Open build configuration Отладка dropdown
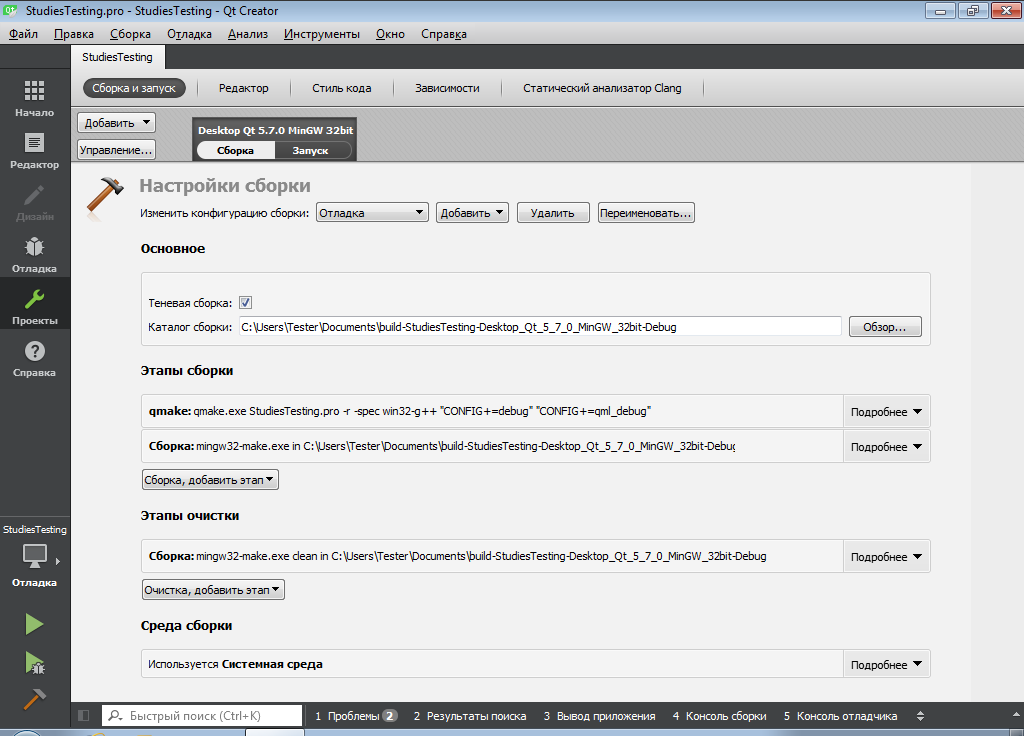 (372, 213)
